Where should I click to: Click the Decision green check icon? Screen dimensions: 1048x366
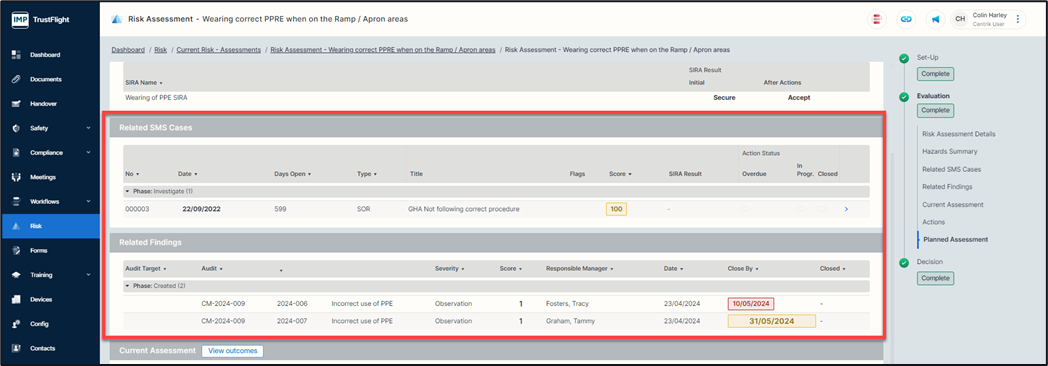(904, 262)
